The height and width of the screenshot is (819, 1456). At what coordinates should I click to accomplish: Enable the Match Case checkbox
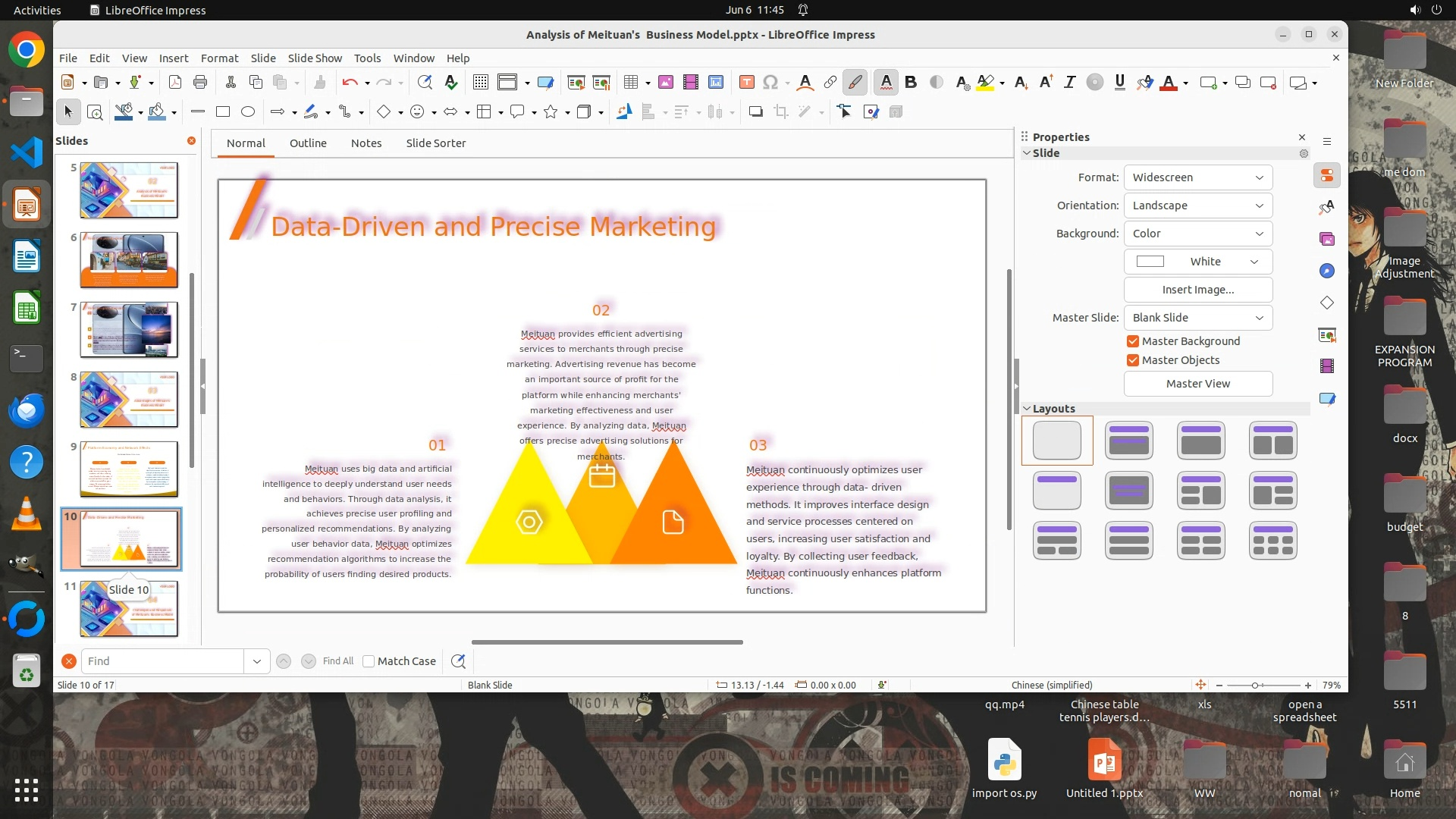369,661
